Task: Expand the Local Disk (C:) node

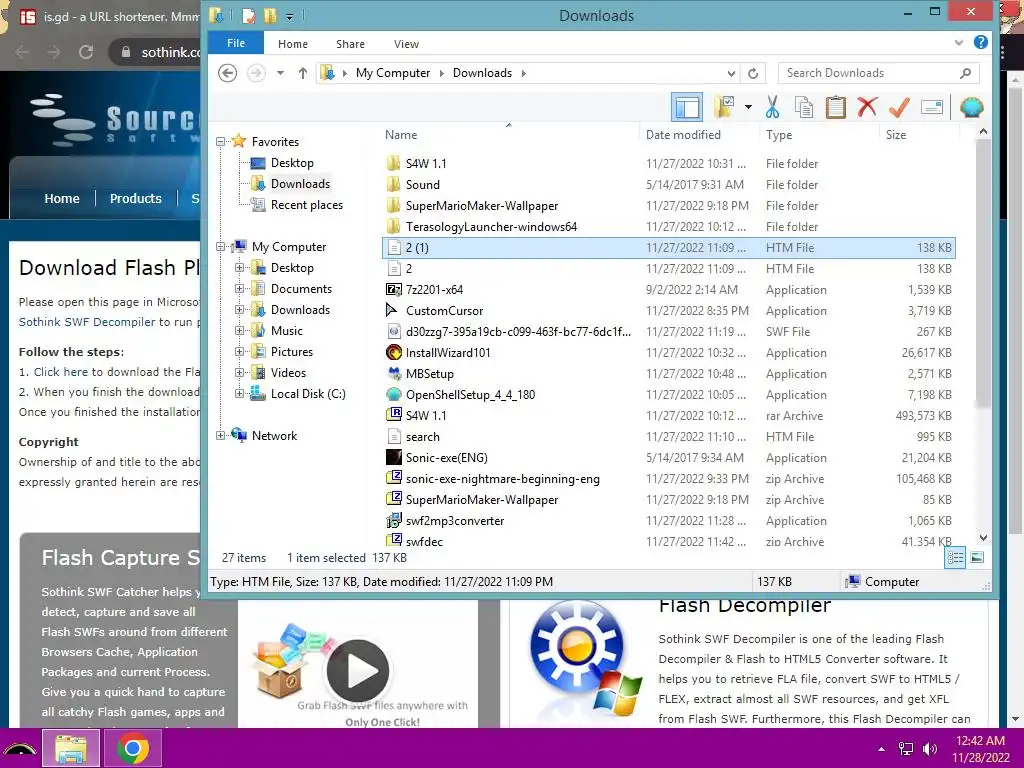Action: point(240,393)
